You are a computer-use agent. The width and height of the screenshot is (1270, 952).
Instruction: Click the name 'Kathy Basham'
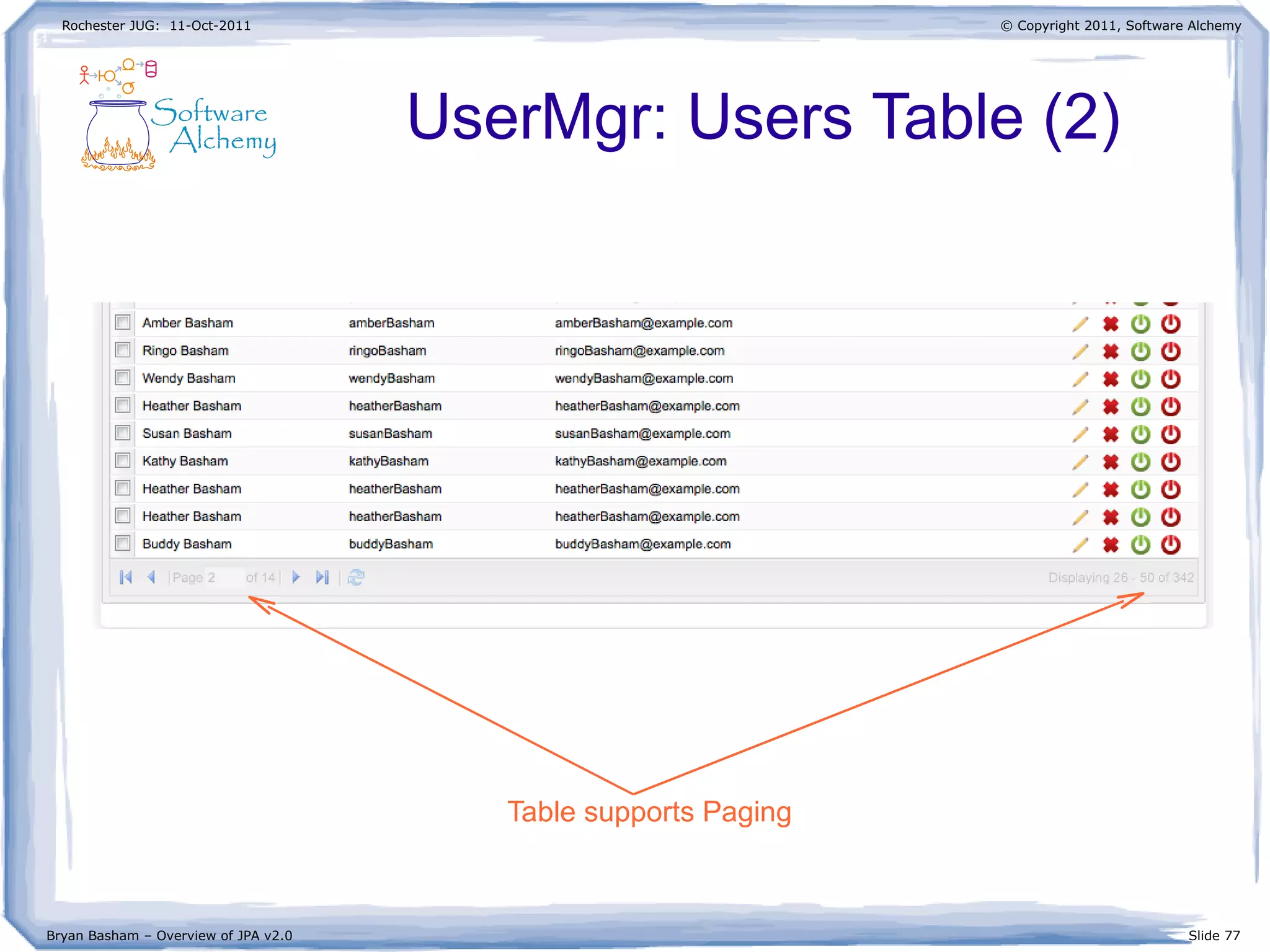coord(185,461)
